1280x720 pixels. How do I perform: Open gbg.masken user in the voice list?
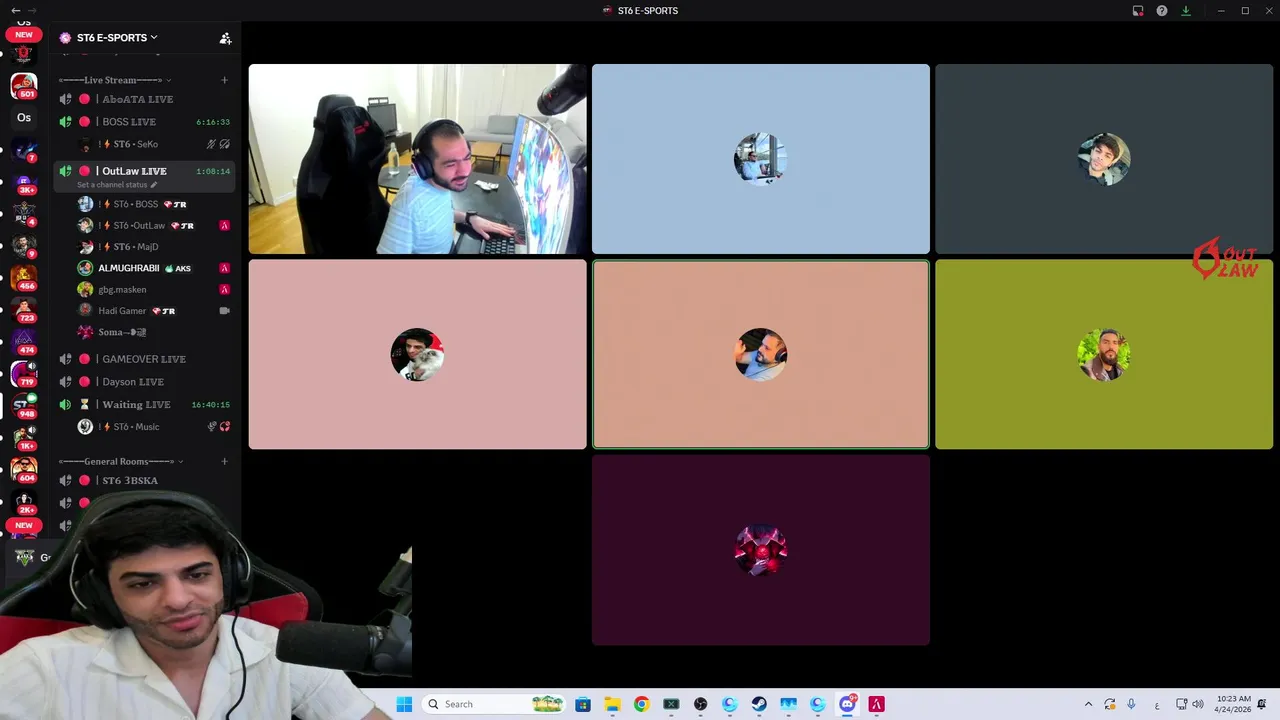click(x=155, y=290)
